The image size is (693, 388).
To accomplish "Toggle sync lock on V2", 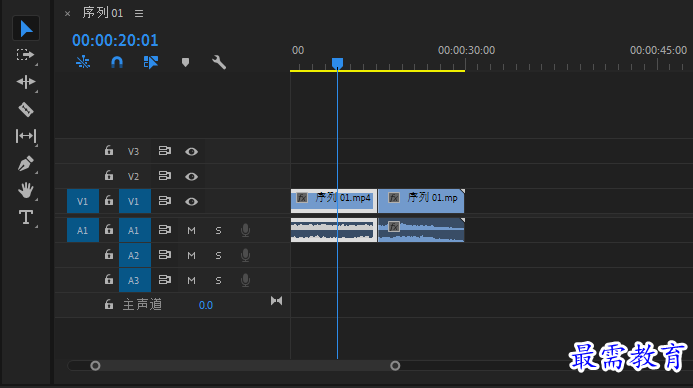I will click(x=165, y=176).
